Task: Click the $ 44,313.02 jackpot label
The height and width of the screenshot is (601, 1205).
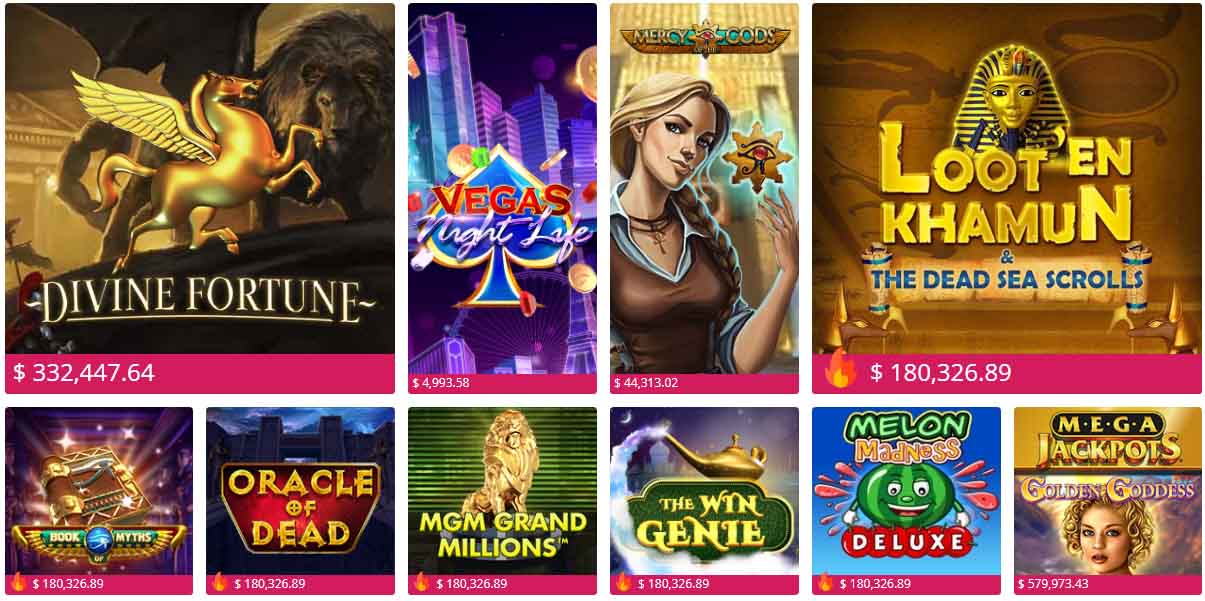Action: 646,383
